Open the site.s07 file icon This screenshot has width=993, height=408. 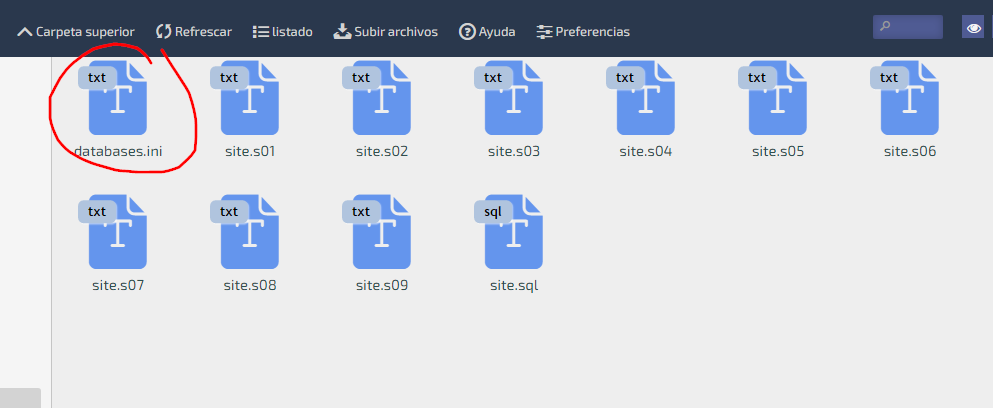tap(113, 232)
